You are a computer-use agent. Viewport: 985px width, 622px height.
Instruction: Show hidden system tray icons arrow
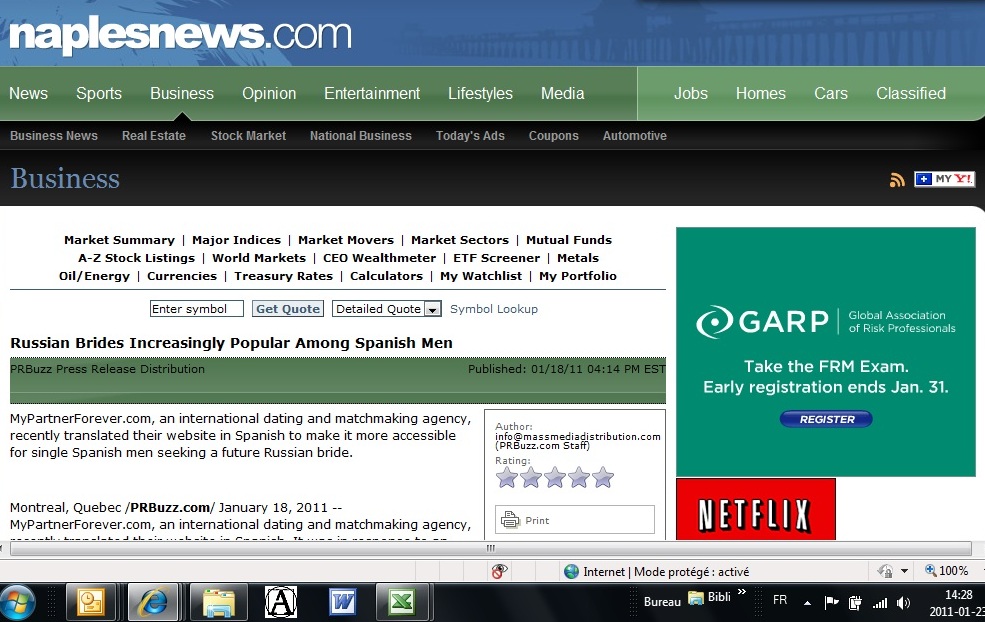(807, 601)
